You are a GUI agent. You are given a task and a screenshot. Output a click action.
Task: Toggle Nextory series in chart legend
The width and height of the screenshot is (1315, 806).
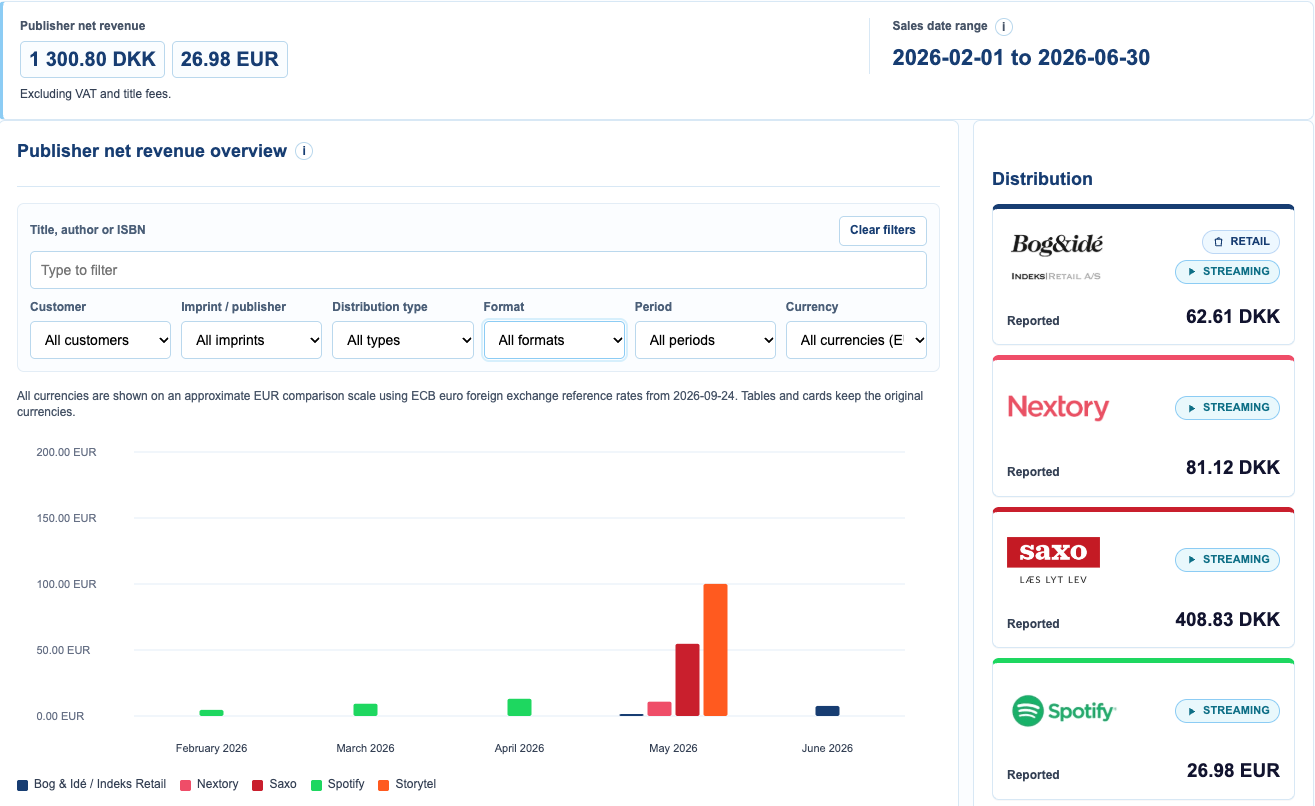coord(209,784)
